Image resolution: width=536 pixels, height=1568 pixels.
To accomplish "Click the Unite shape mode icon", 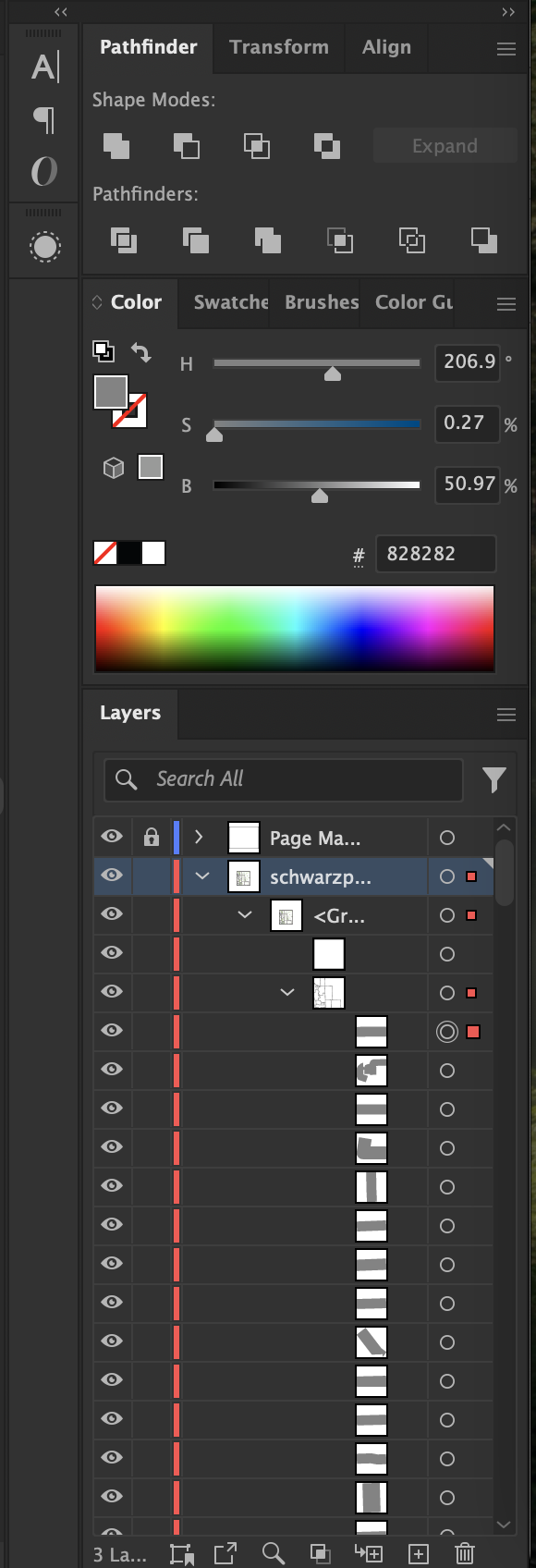I will point(116,146).
